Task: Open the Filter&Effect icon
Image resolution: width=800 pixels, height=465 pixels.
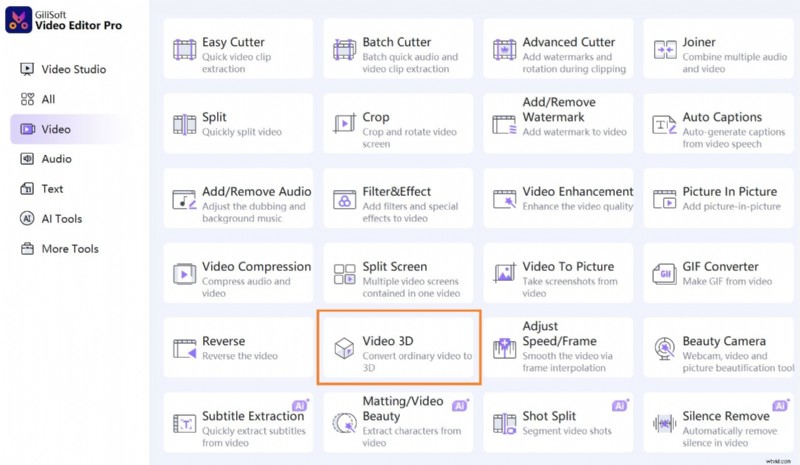Action: point(344,200)
